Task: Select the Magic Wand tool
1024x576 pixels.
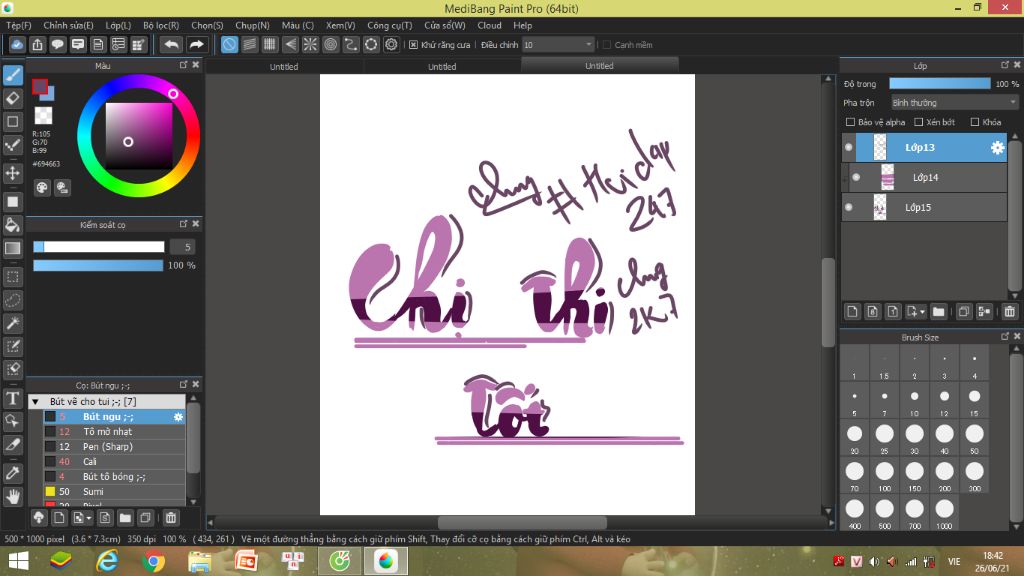Action: [12, 323]
